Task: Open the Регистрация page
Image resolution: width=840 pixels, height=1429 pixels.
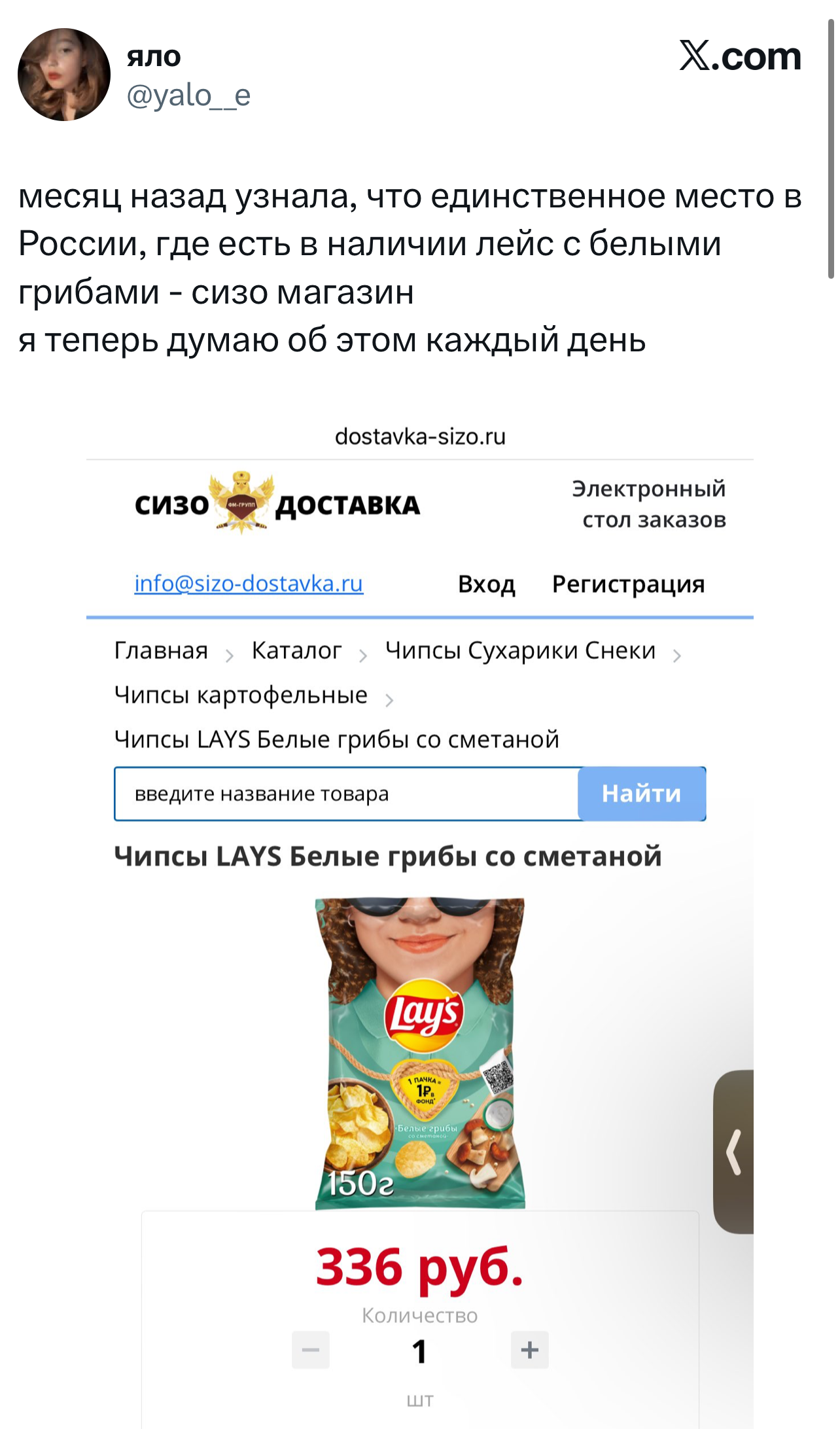Action: (x=628, y=584)
